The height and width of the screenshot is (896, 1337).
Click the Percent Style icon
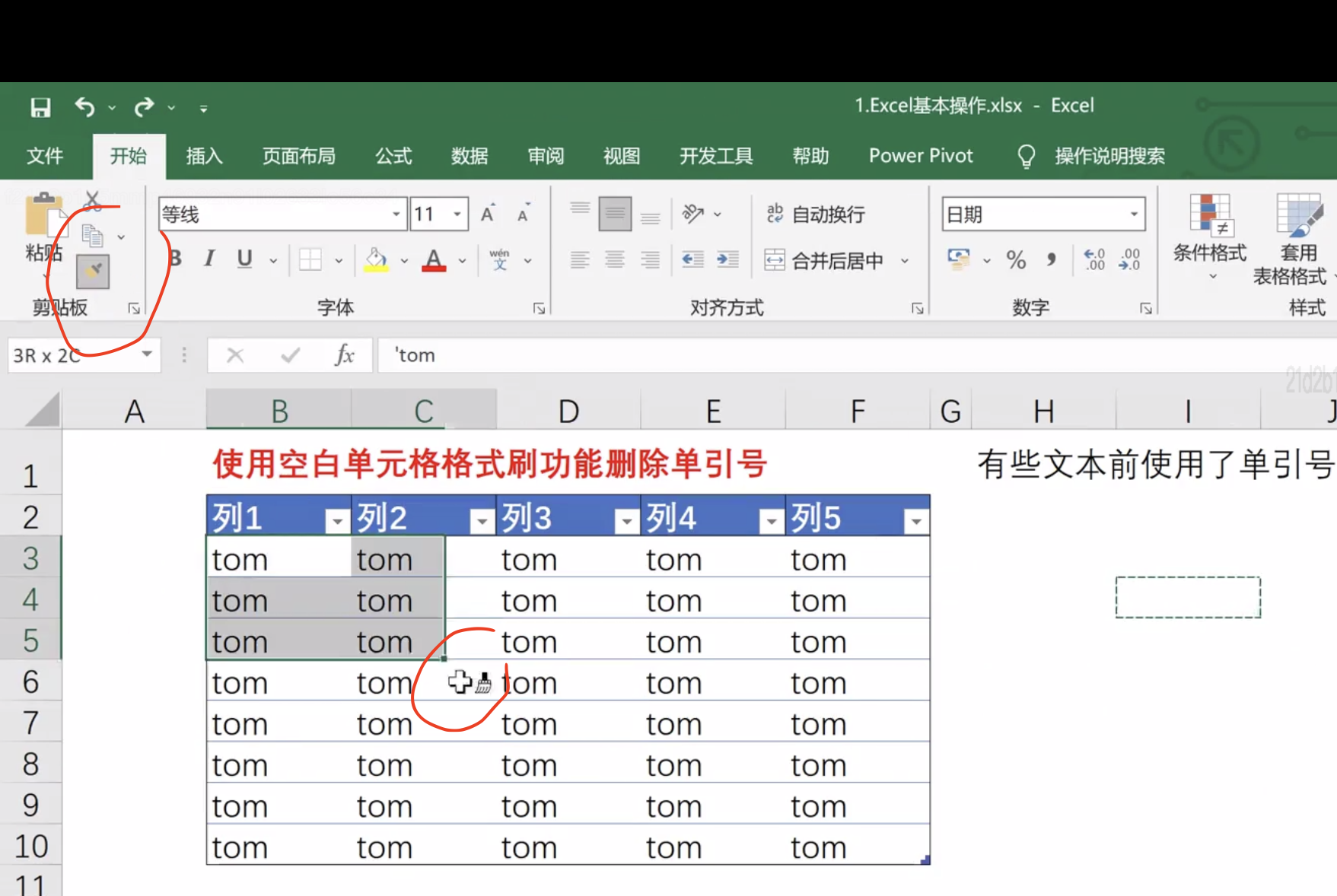coord(1016,260)
